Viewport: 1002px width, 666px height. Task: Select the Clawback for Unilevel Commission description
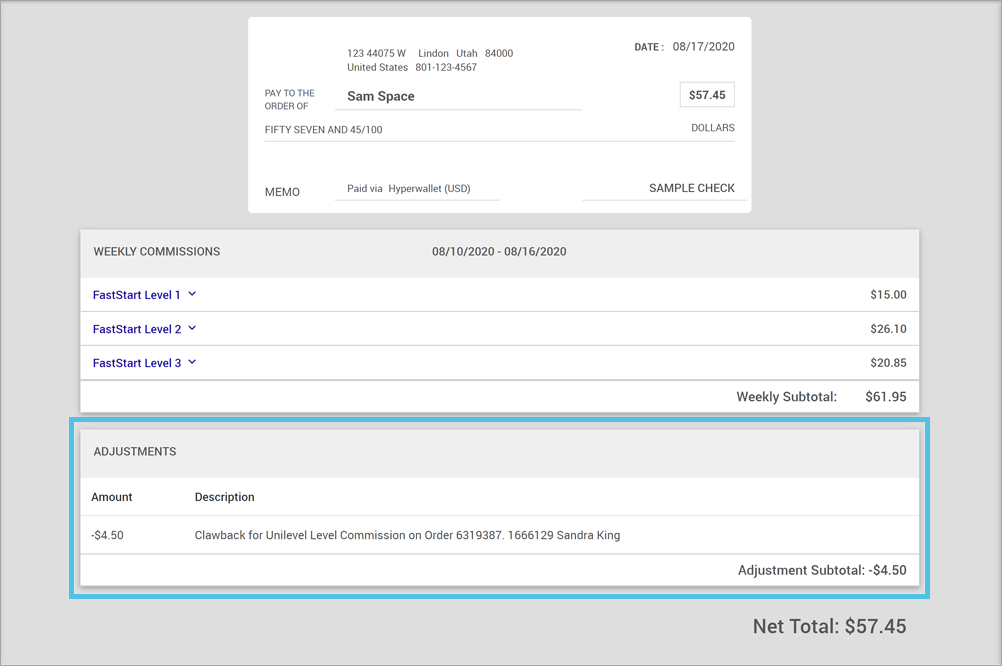coord(407,535)
